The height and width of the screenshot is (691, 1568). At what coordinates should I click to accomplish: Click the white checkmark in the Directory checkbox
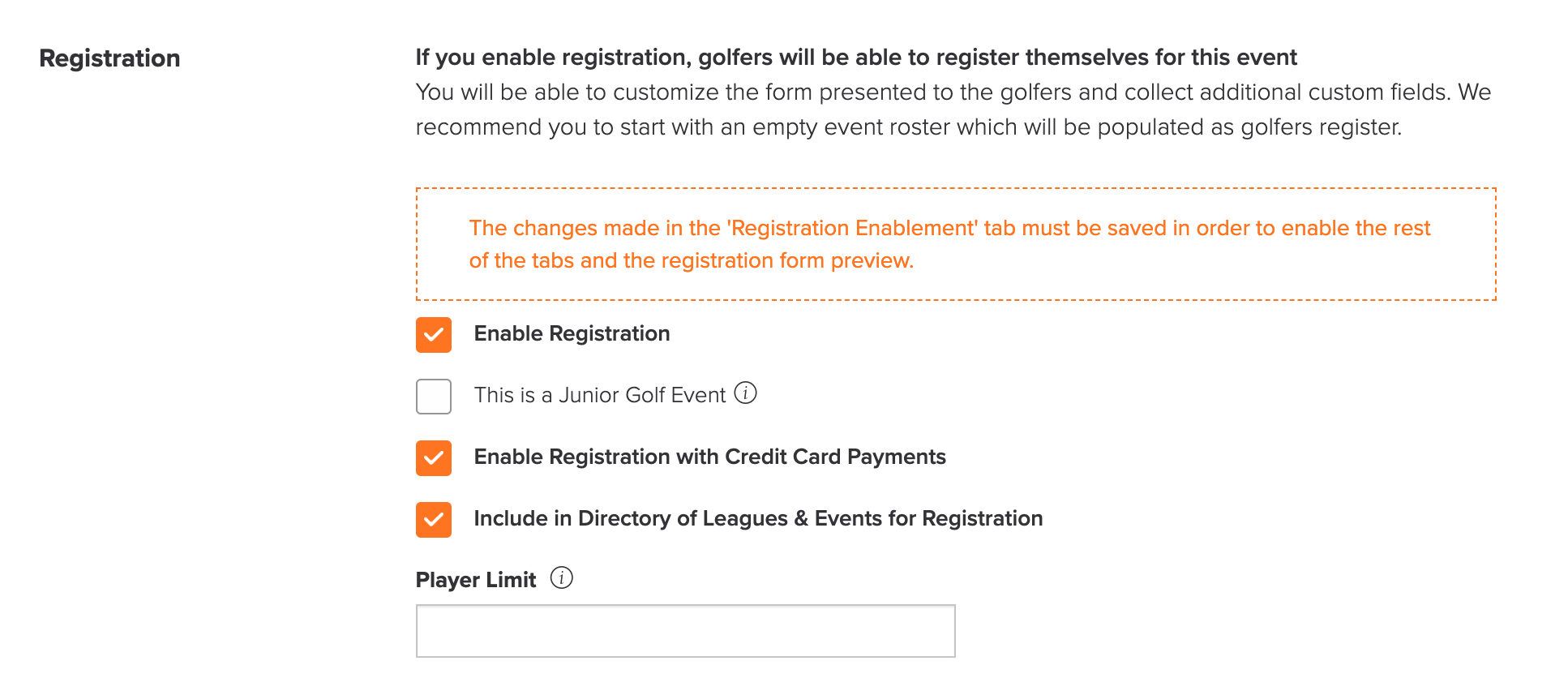point(434,520)
